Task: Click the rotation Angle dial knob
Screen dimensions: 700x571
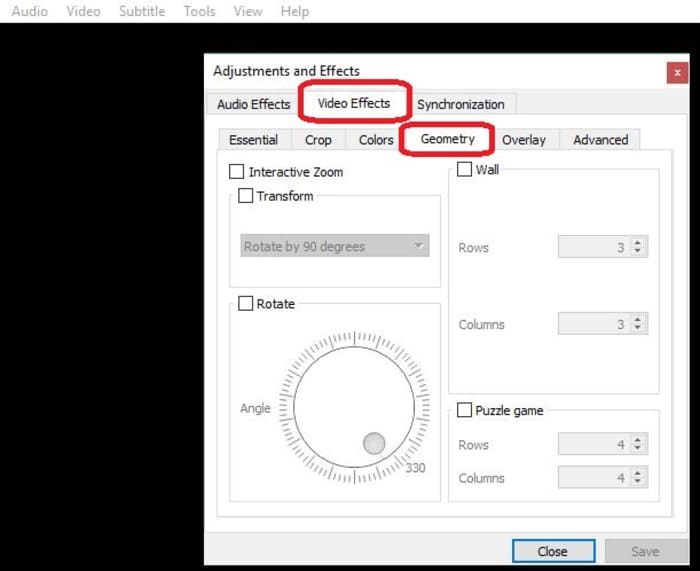Action: [374, 443]
